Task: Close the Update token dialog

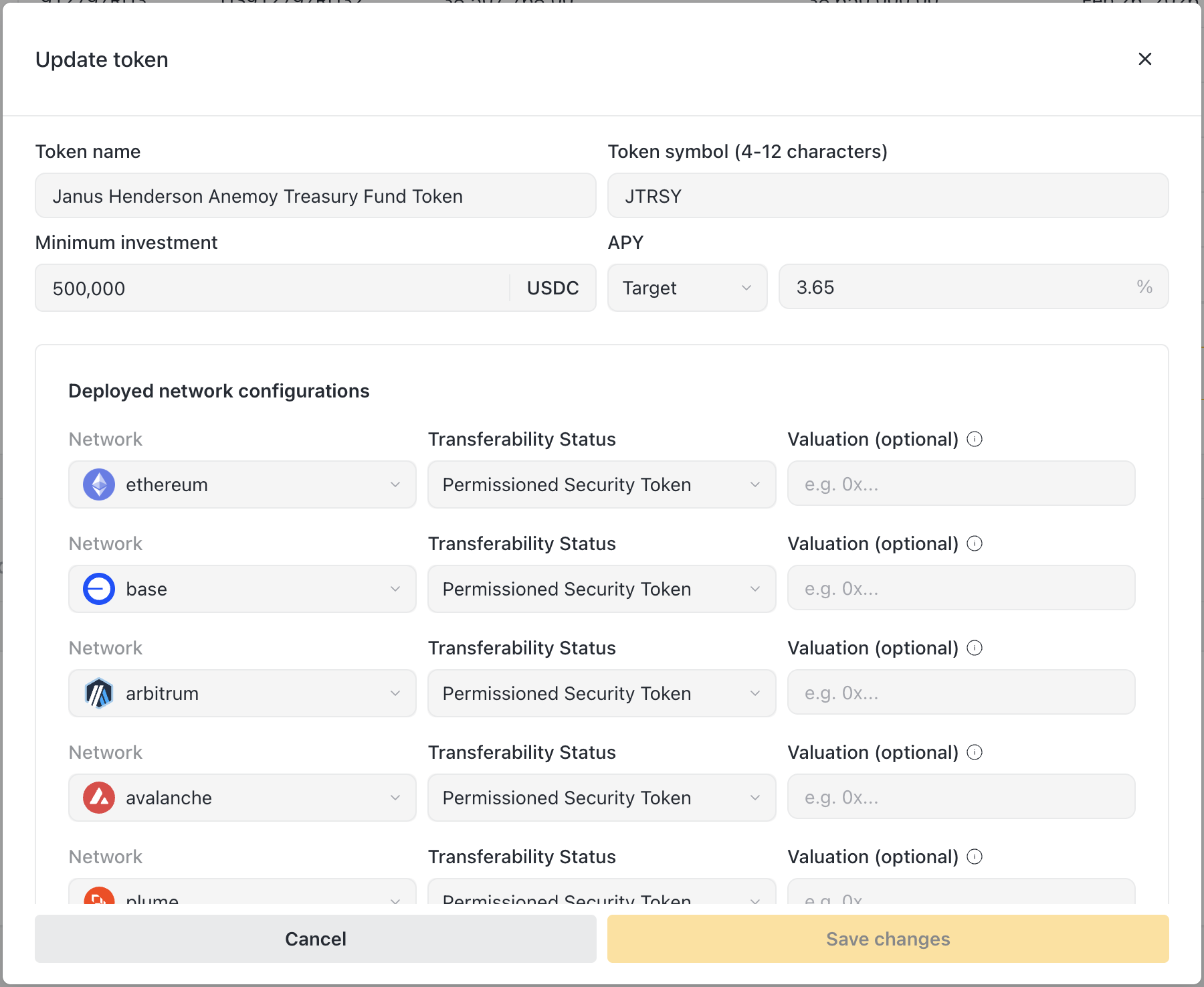Action: coord(1144,60)
